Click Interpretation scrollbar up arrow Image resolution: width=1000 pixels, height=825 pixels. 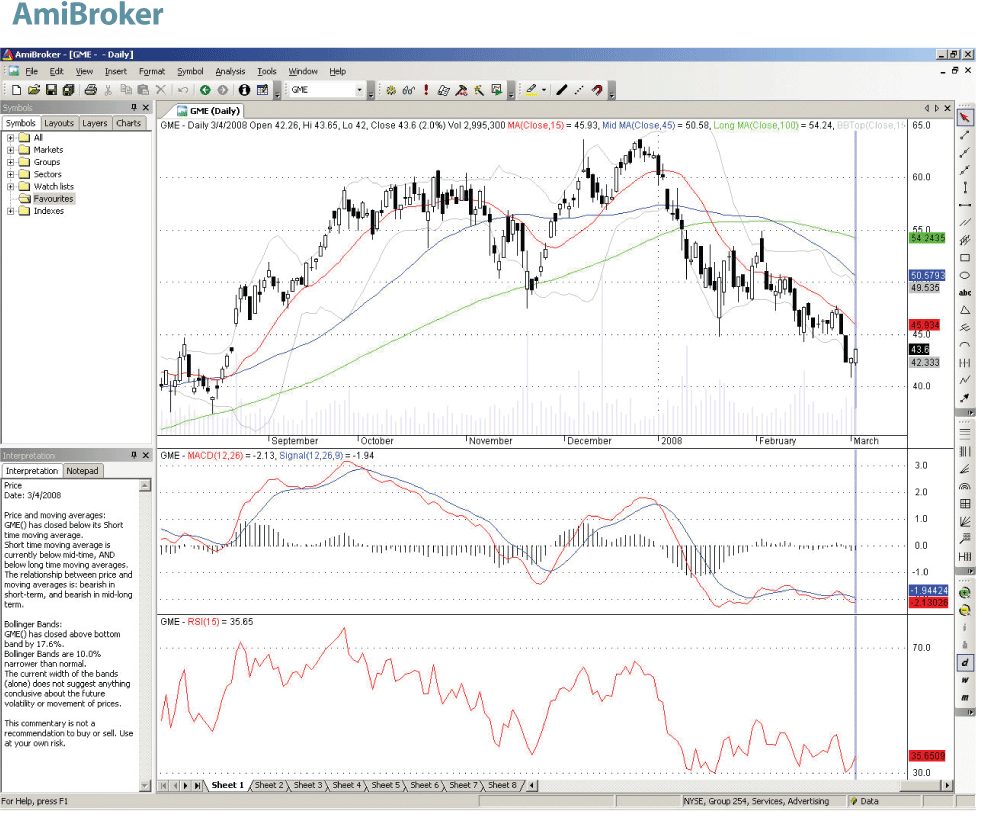[x=145, y=486]
